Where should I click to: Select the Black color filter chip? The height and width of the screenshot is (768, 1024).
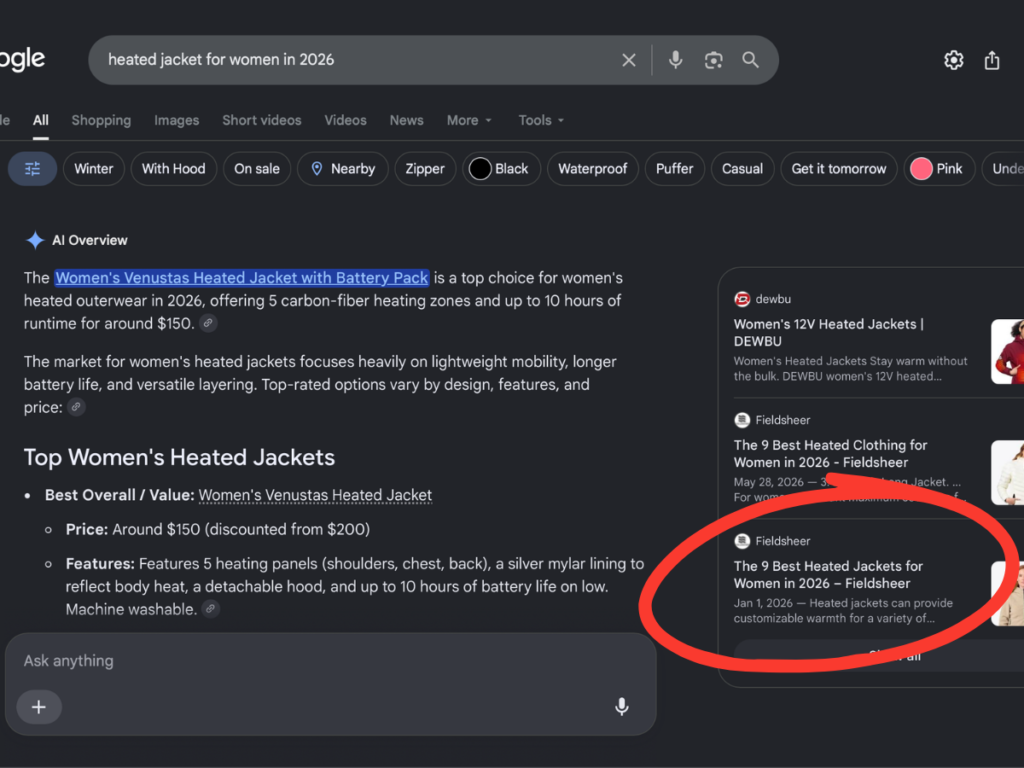tap(501, 168)
